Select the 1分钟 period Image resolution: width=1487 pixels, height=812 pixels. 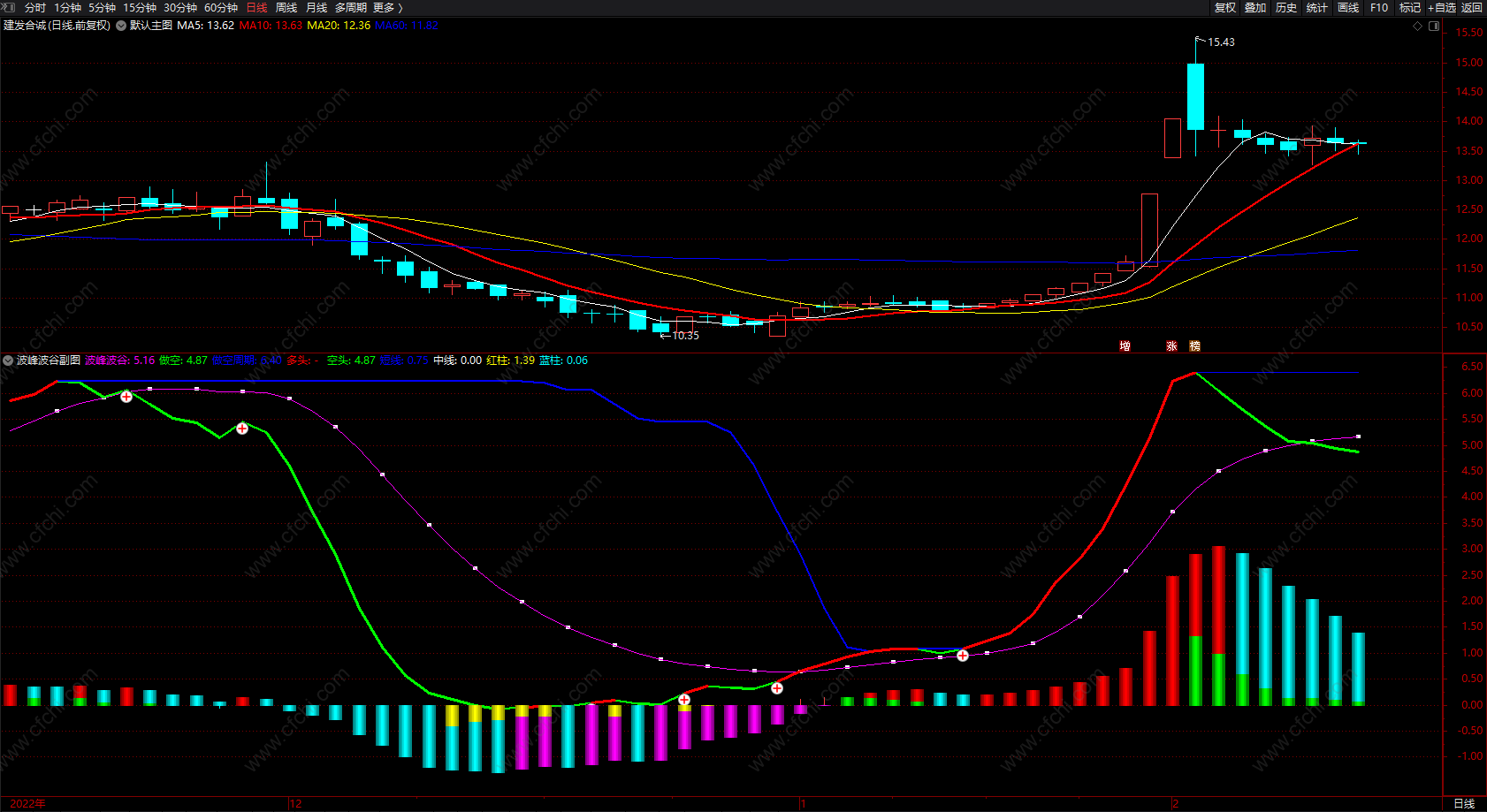click(67, 8)
